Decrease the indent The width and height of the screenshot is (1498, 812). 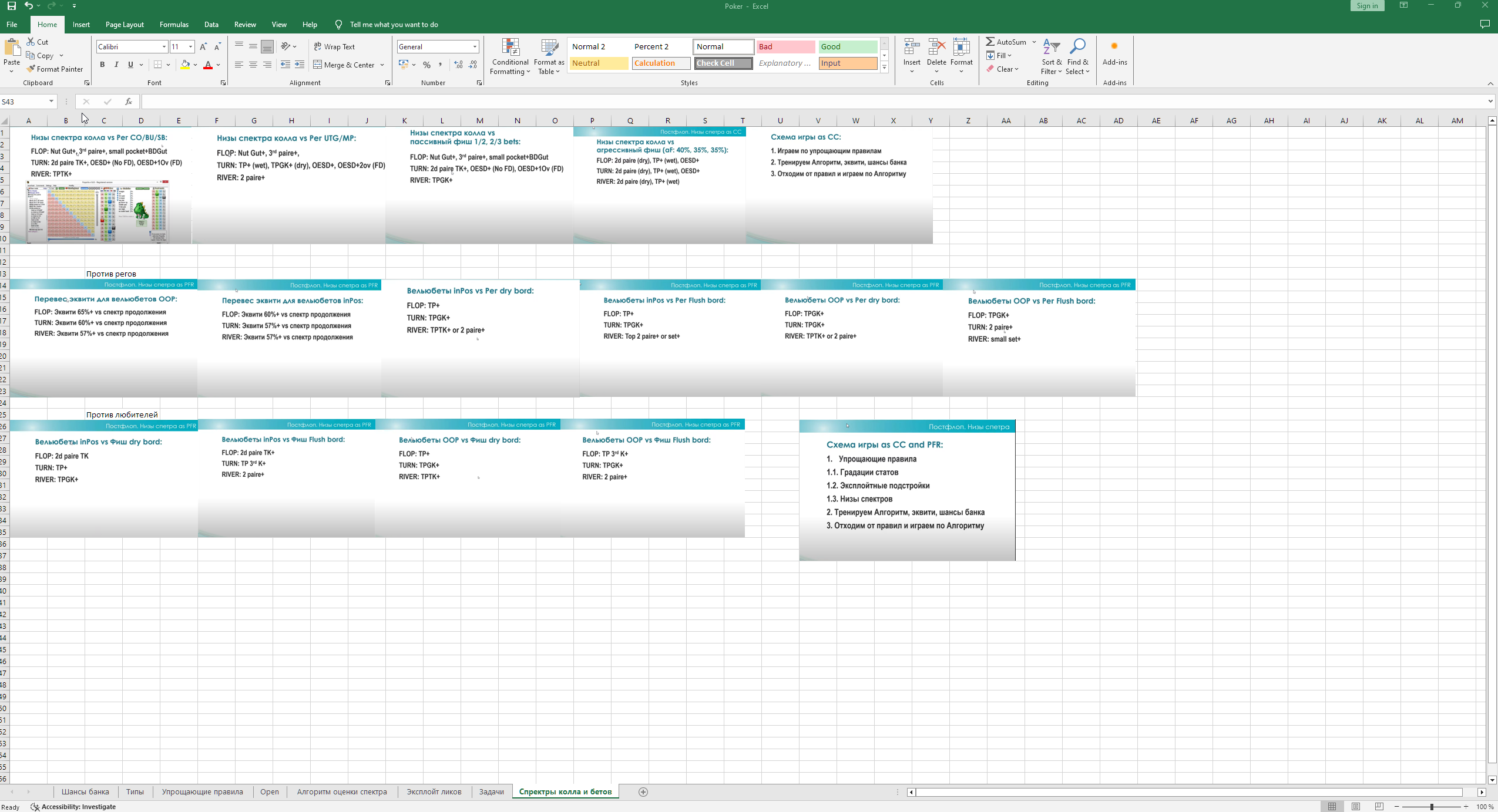point(286,65)
